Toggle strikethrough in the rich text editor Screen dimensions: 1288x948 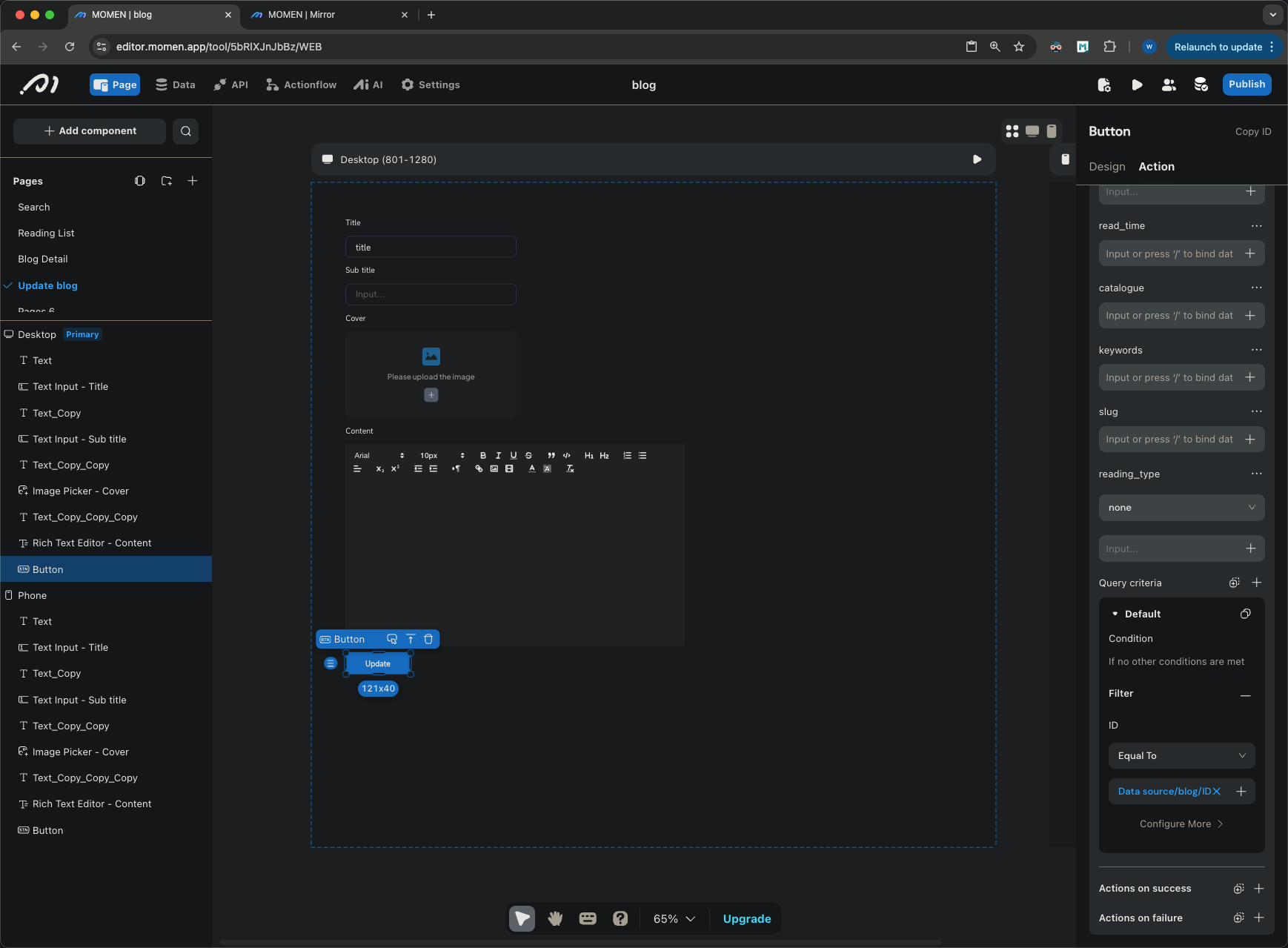[x=528, y=456]
